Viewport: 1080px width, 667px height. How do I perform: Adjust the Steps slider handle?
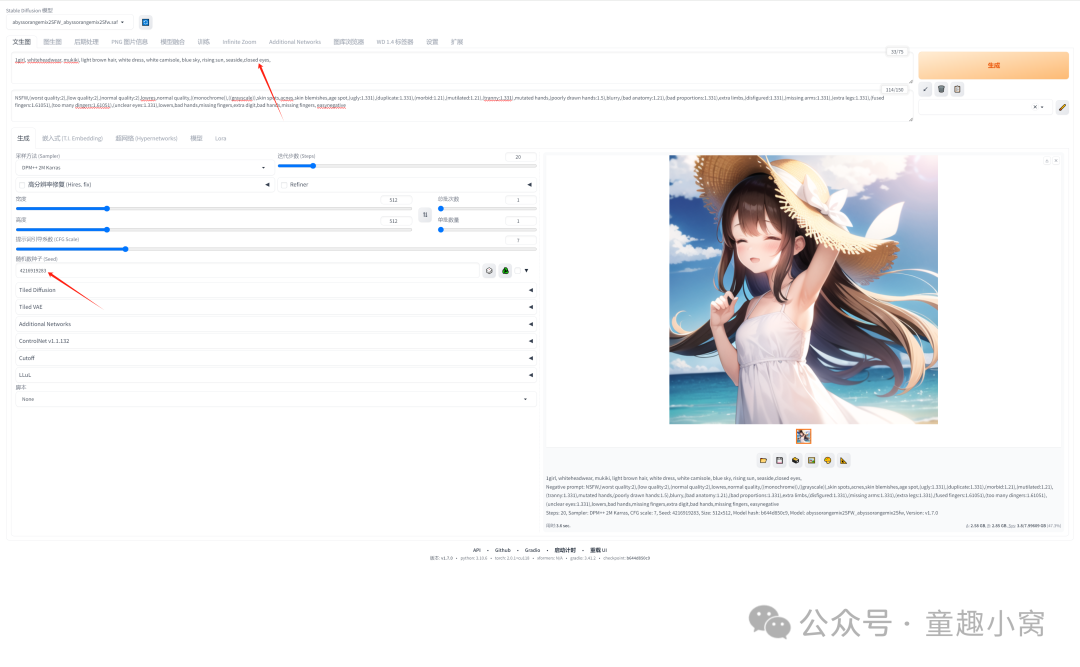(x=313, y=165)
